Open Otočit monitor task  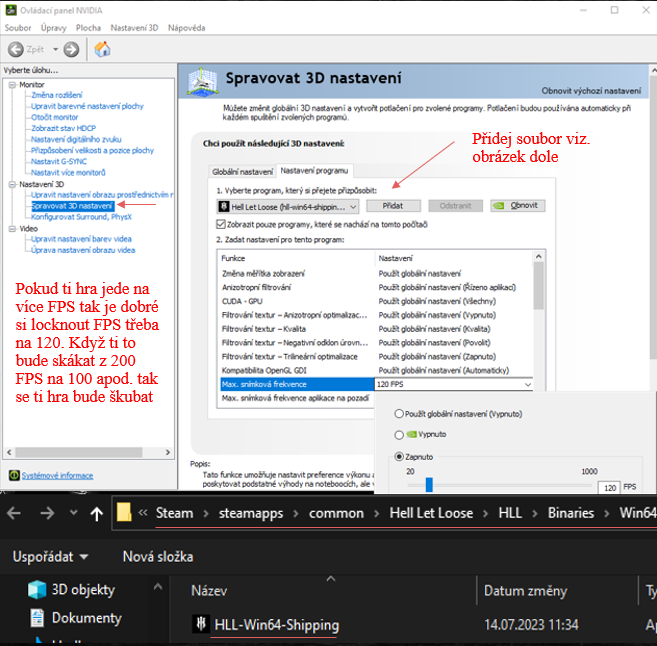[x=55, y=117]
